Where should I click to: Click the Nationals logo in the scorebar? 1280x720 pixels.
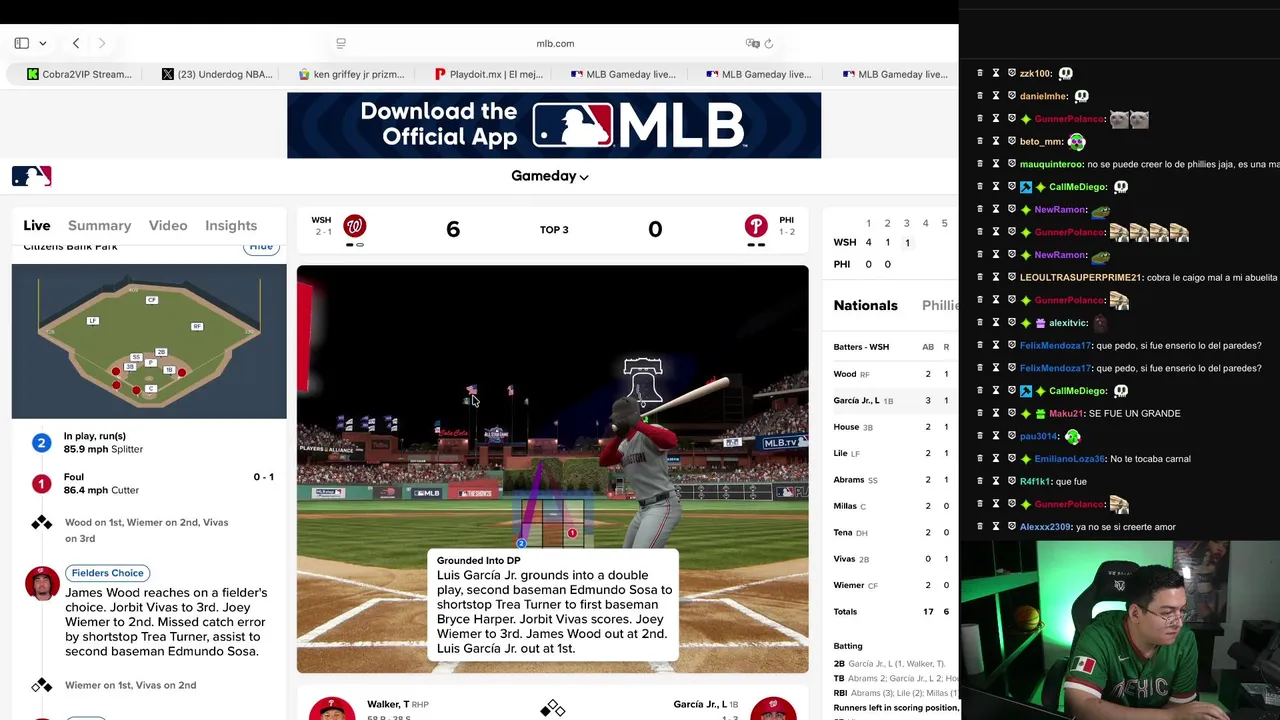click(354, 225)
